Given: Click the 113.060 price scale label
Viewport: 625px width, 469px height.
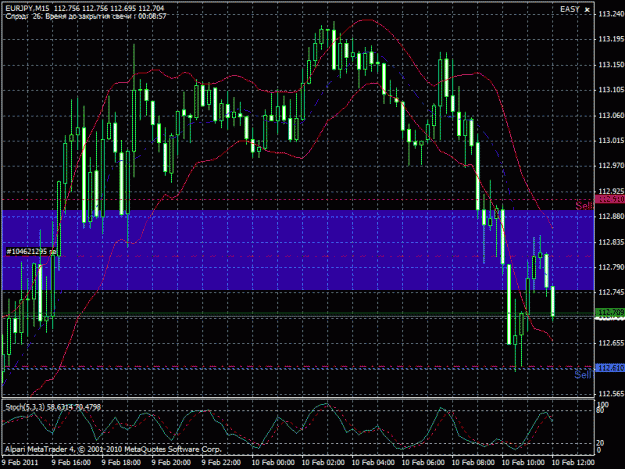Looking at the screenshot, I should (611, 116).
